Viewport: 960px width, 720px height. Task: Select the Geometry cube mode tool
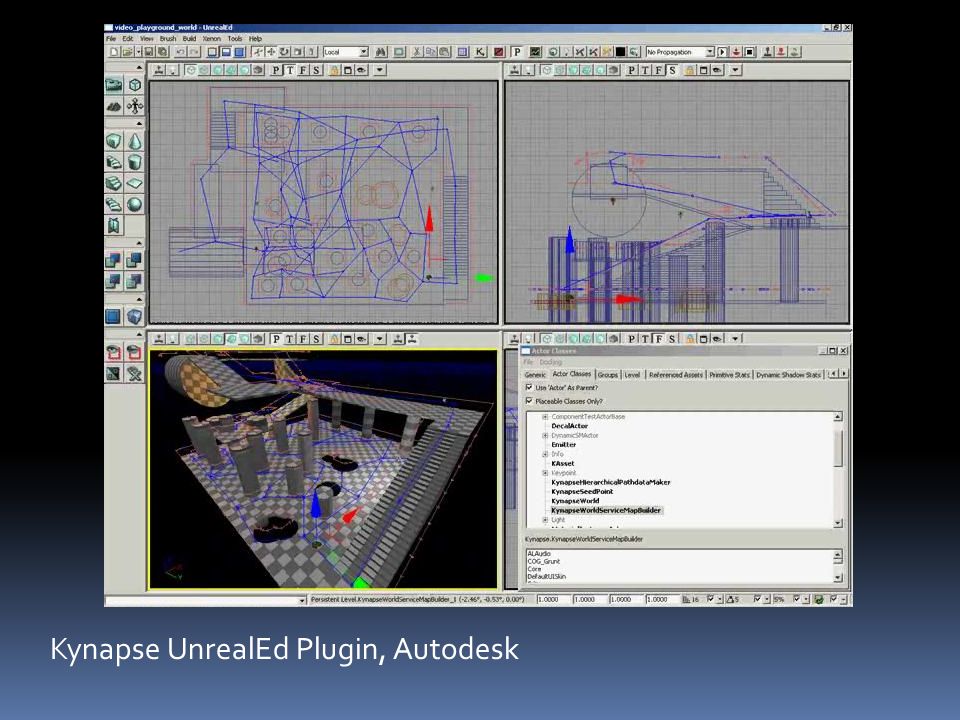(x=135, y=84)
